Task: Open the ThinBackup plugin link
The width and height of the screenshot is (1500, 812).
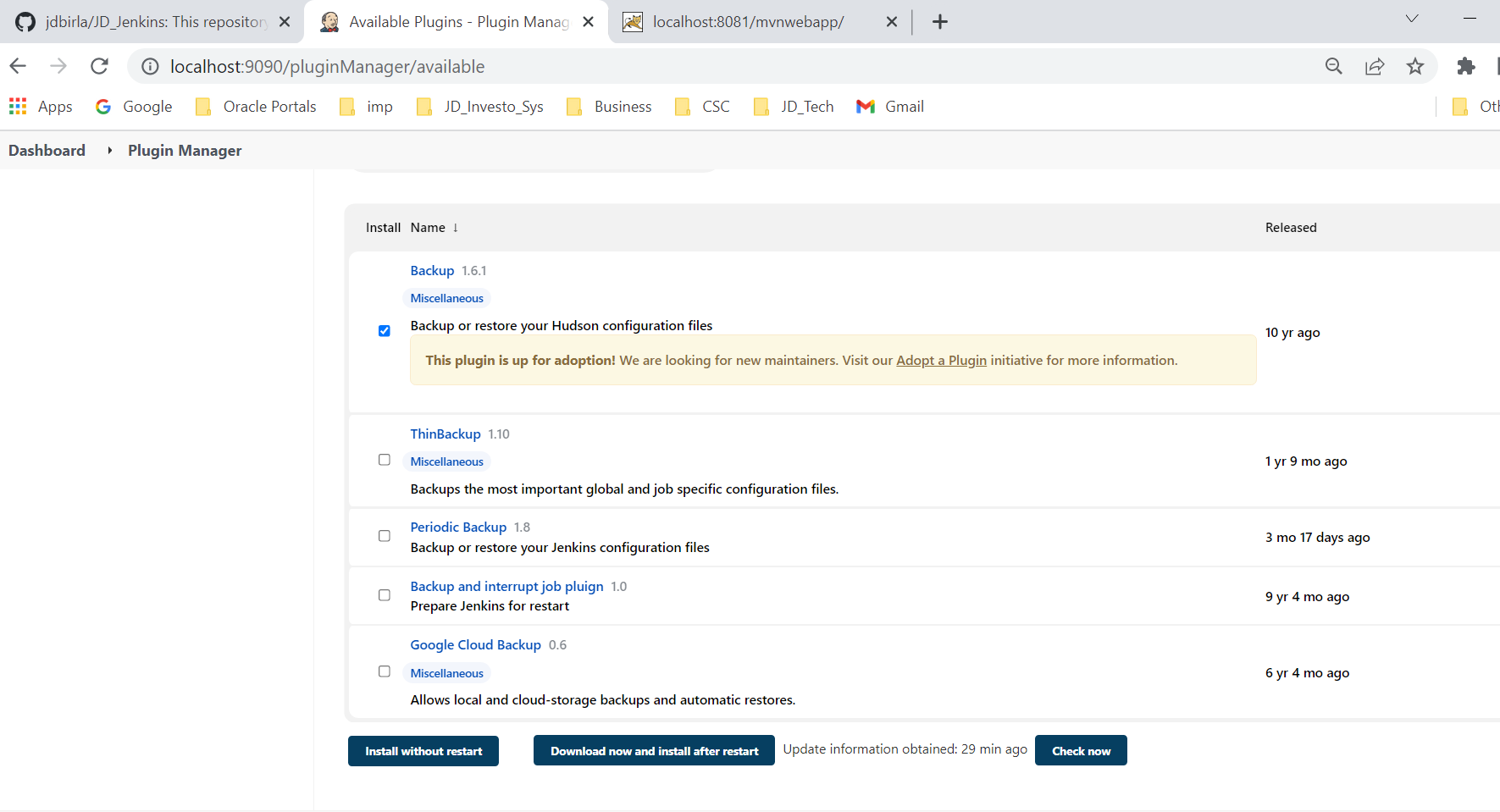Action: tap(446, 434)
